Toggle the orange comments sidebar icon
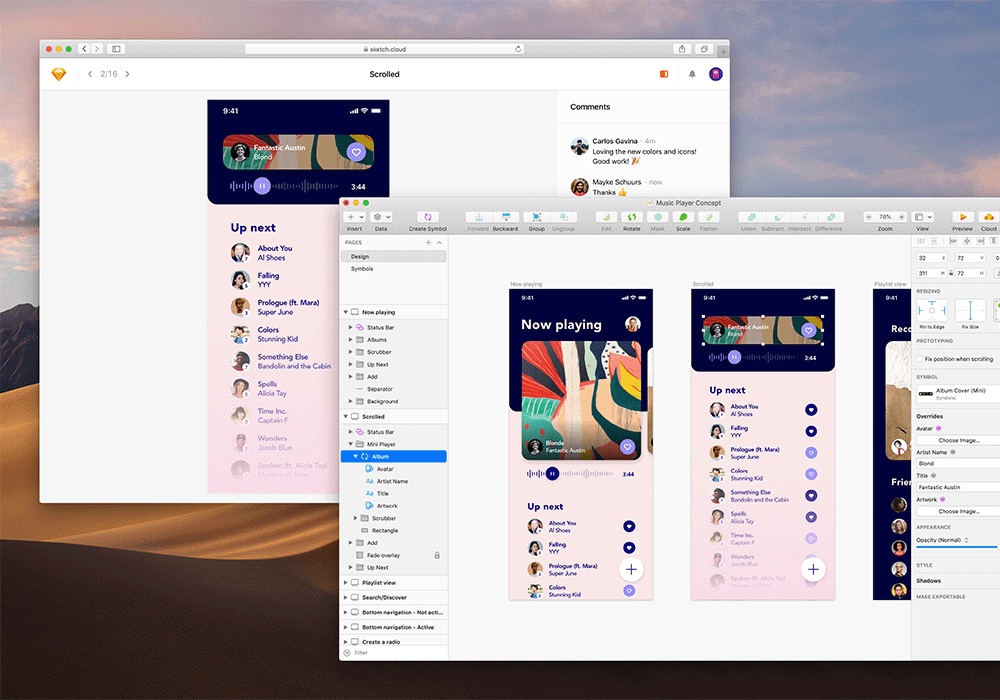The height and width of the screenshot is (700, 1000). tap(664, 75)
